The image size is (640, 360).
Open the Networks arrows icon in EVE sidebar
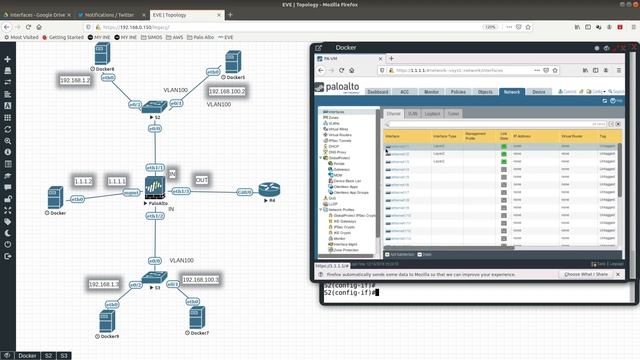[x=7, y=82]
